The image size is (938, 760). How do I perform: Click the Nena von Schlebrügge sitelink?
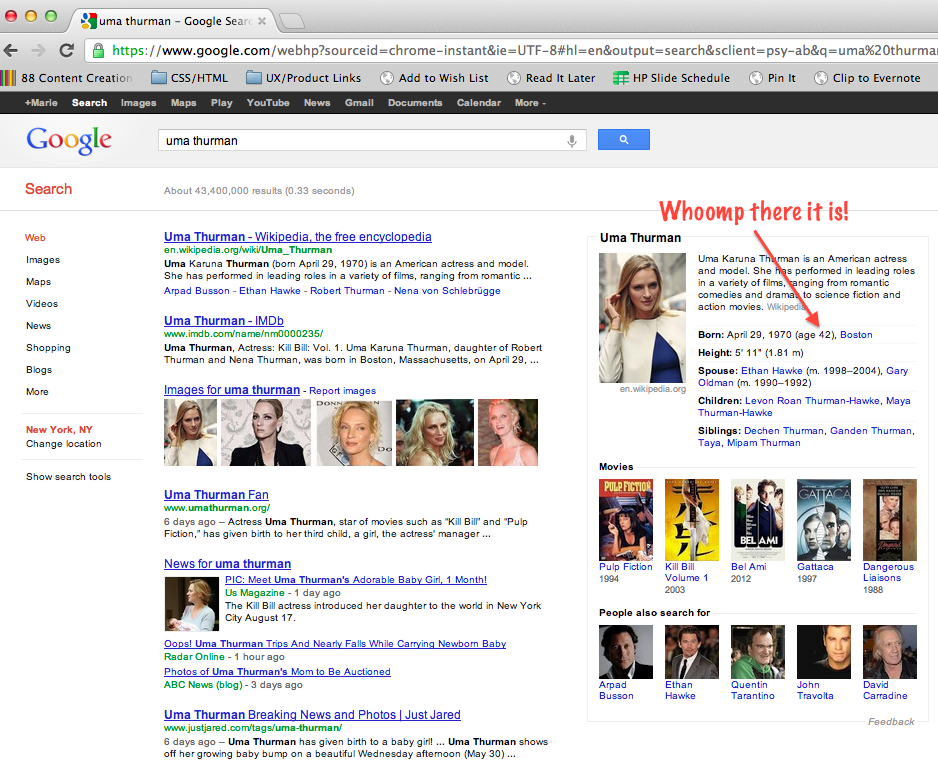[x=447, y=291]
